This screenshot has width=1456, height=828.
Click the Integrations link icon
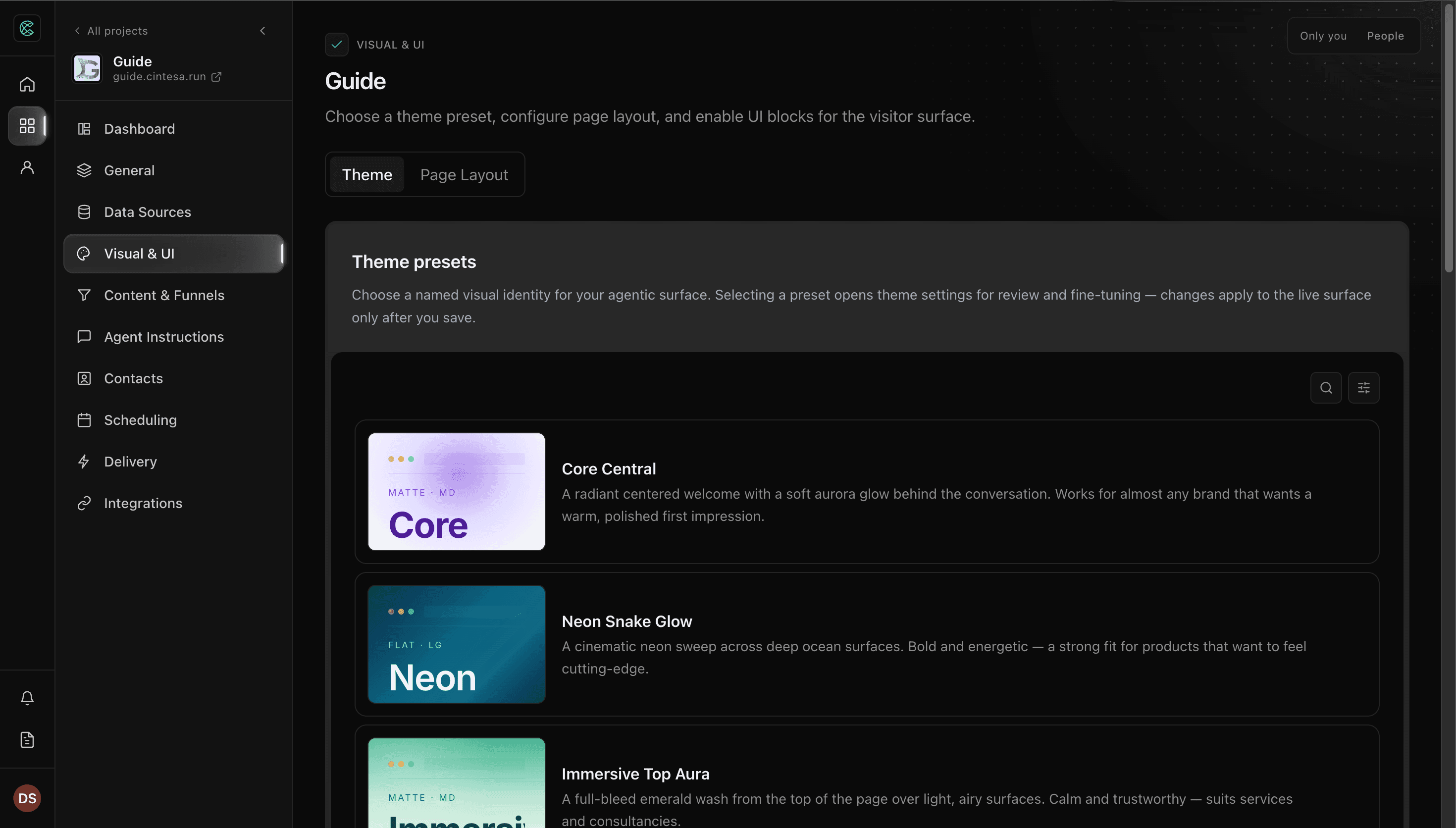(84, 503)
